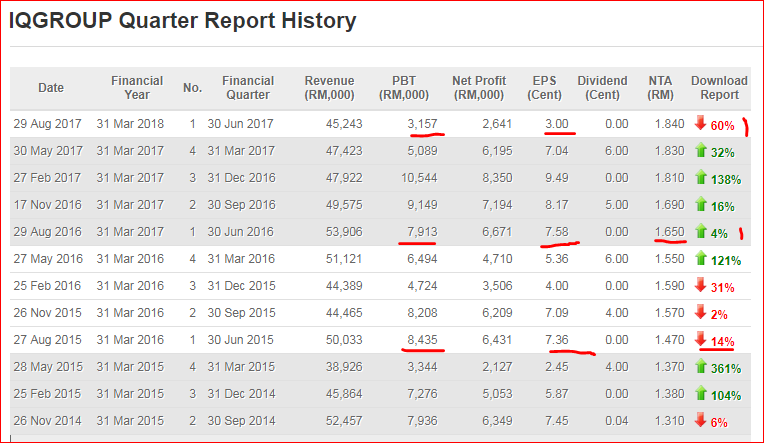The height and width of the screenshot is (443, 764).
Task: Click green up arrow in 27 May 2016 row
Action: (x=701, y=258)
